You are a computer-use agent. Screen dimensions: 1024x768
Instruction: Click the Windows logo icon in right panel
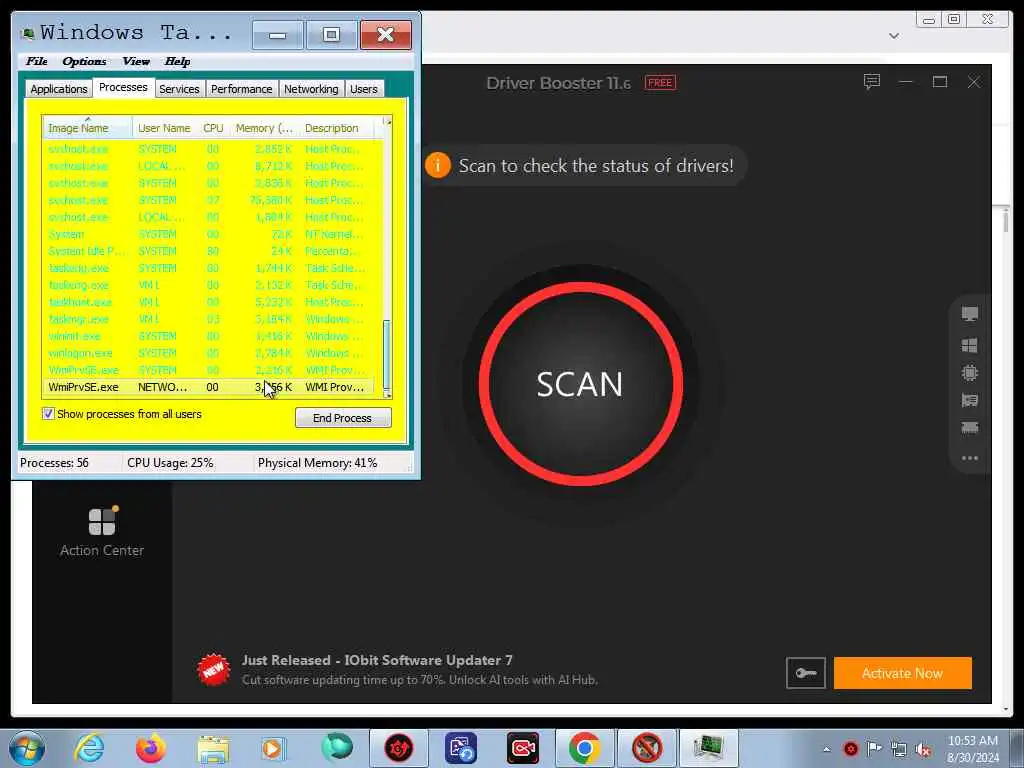tap(970, 345)
